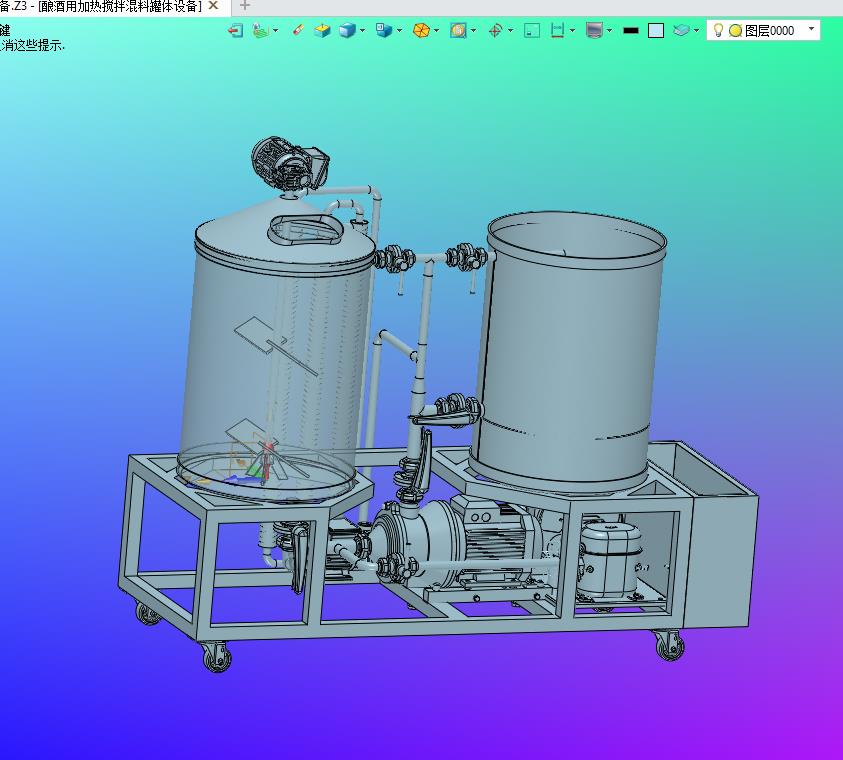This screenshot has height=760, width=843.
Task: Click the red eraser icon in the toolbar
Action: [x=297, y=30]
